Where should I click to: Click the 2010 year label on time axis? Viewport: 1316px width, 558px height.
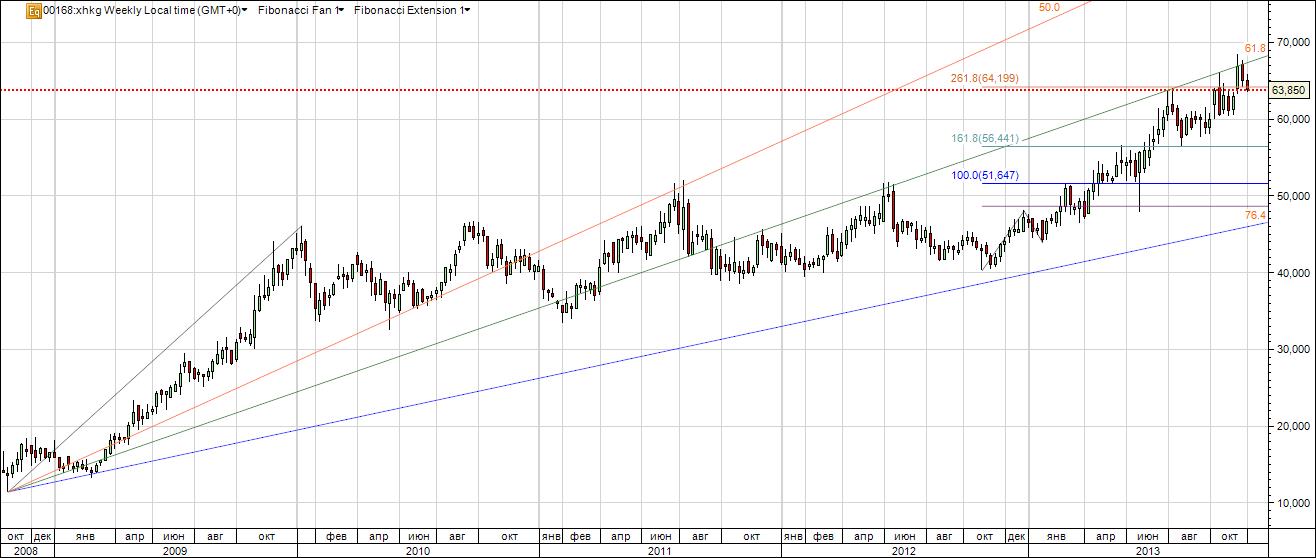(x=418, y=550)
